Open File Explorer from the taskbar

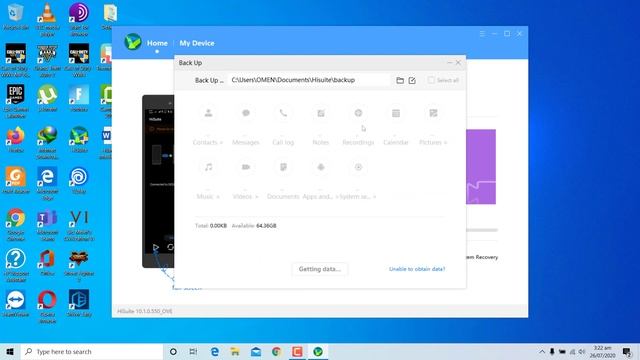235,351
